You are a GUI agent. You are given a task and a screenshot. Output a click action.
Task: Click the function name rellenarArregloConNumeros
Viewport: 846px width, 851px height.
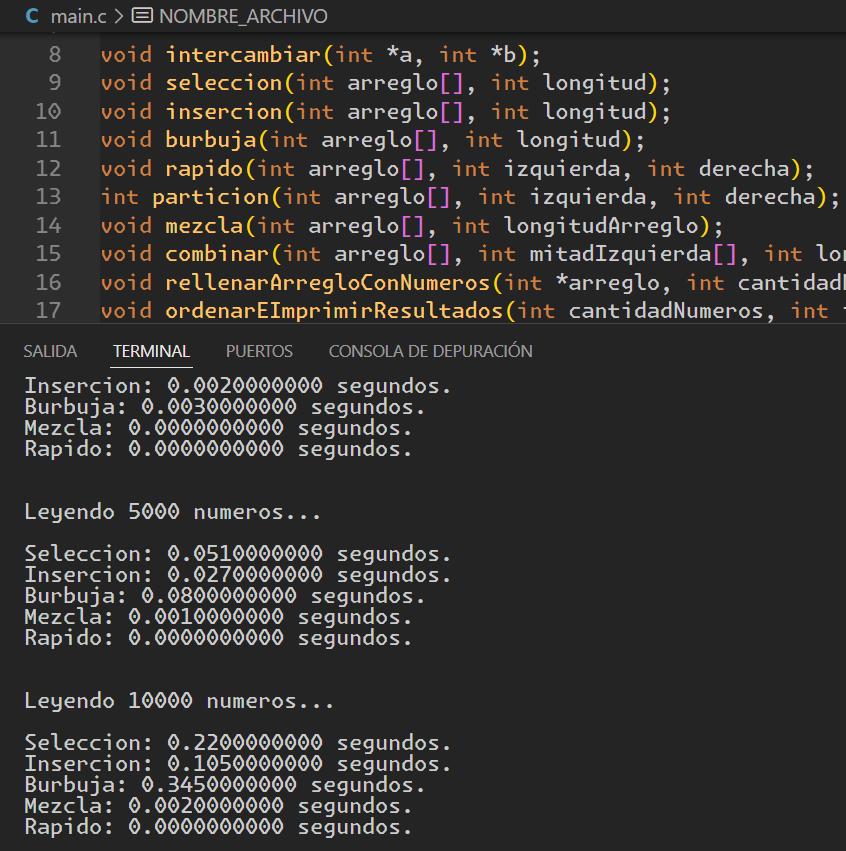pos(328,282)
